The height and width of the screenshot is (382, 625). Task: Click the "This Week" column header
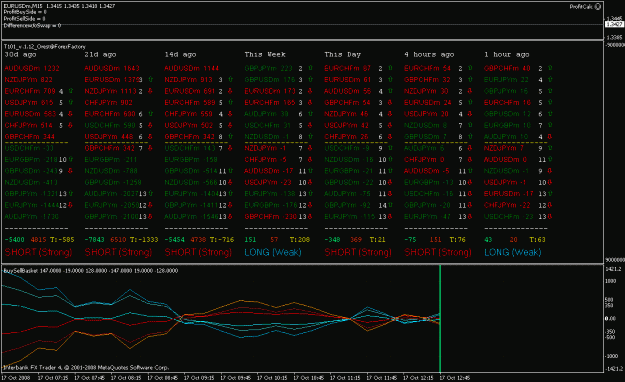coord(265,55)
